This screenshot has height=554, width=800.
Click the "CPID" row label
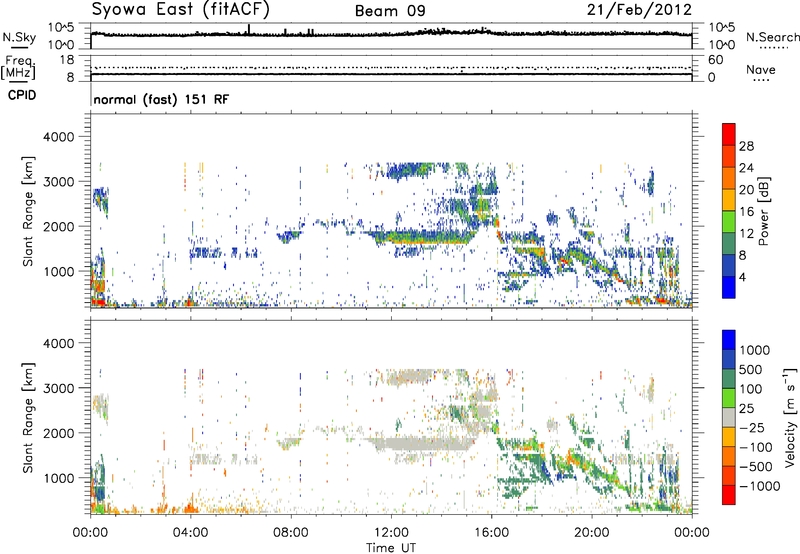click(22, 95)
